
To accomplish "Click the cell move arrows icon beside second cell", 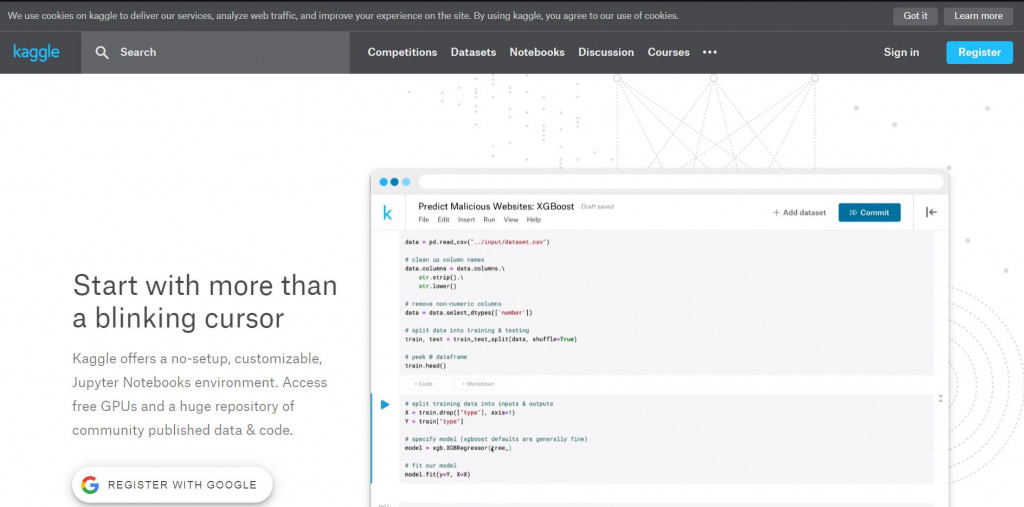I will pos(941,398).
